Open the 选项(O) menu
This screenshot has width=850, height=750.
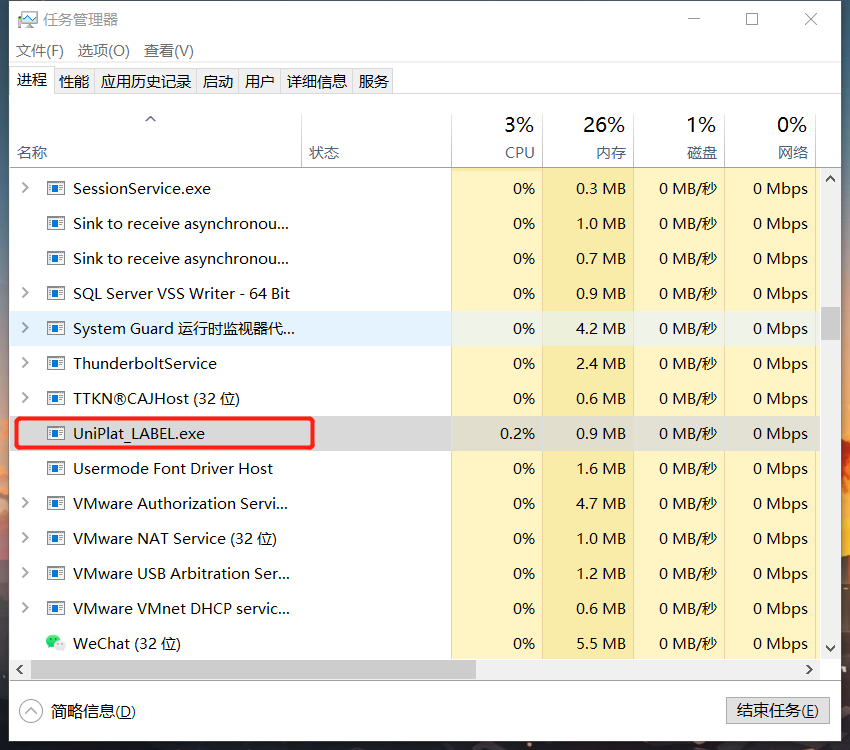coord(104,51)
